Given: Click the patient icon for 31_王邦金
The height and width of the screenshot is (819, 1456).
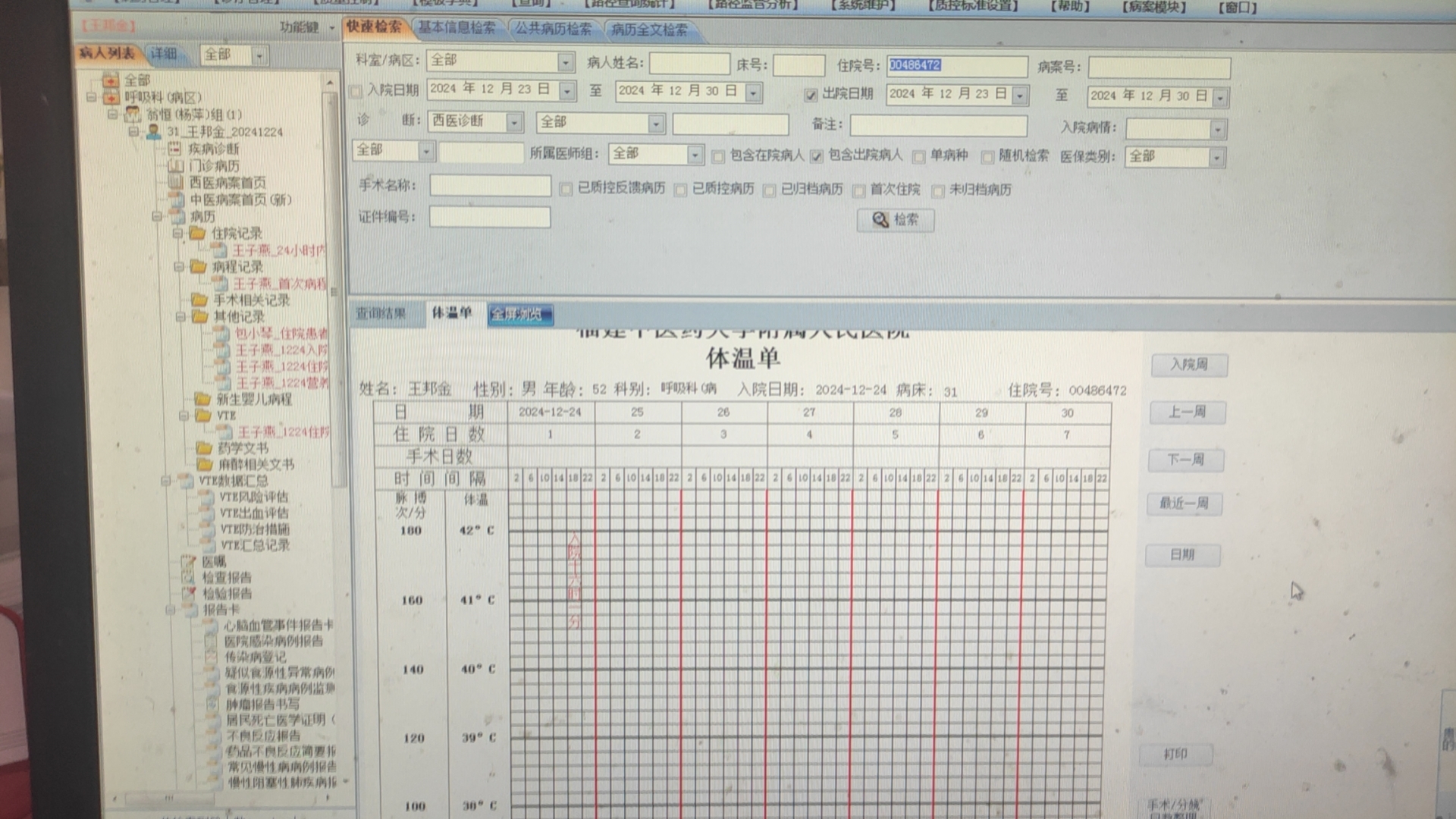Looking at the screenshot, I should tap(153, 132).
